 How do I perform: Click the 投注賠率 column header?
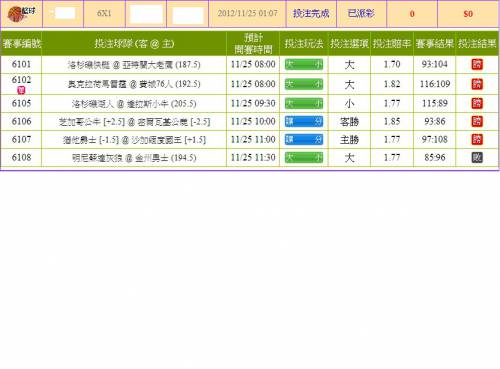click(392, 43)
